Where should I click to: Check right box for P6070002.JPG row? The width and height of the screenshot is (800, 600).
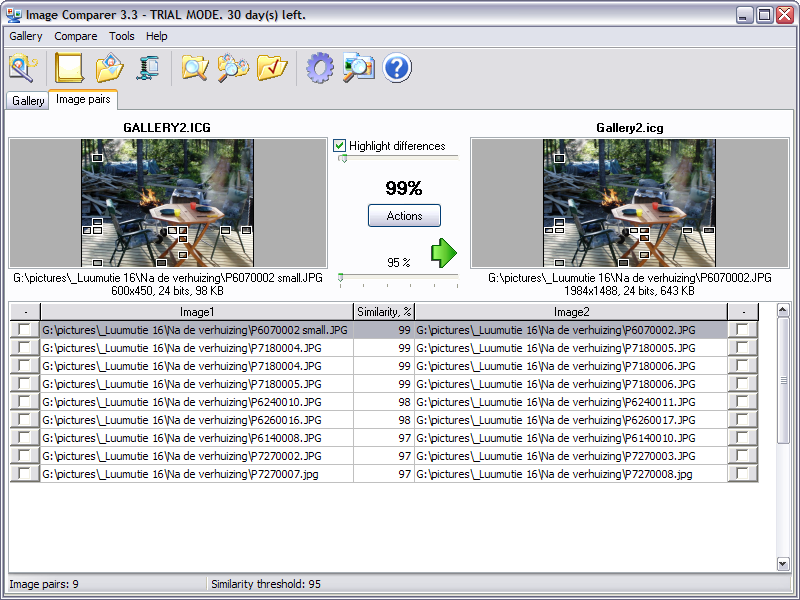(742, 330)
